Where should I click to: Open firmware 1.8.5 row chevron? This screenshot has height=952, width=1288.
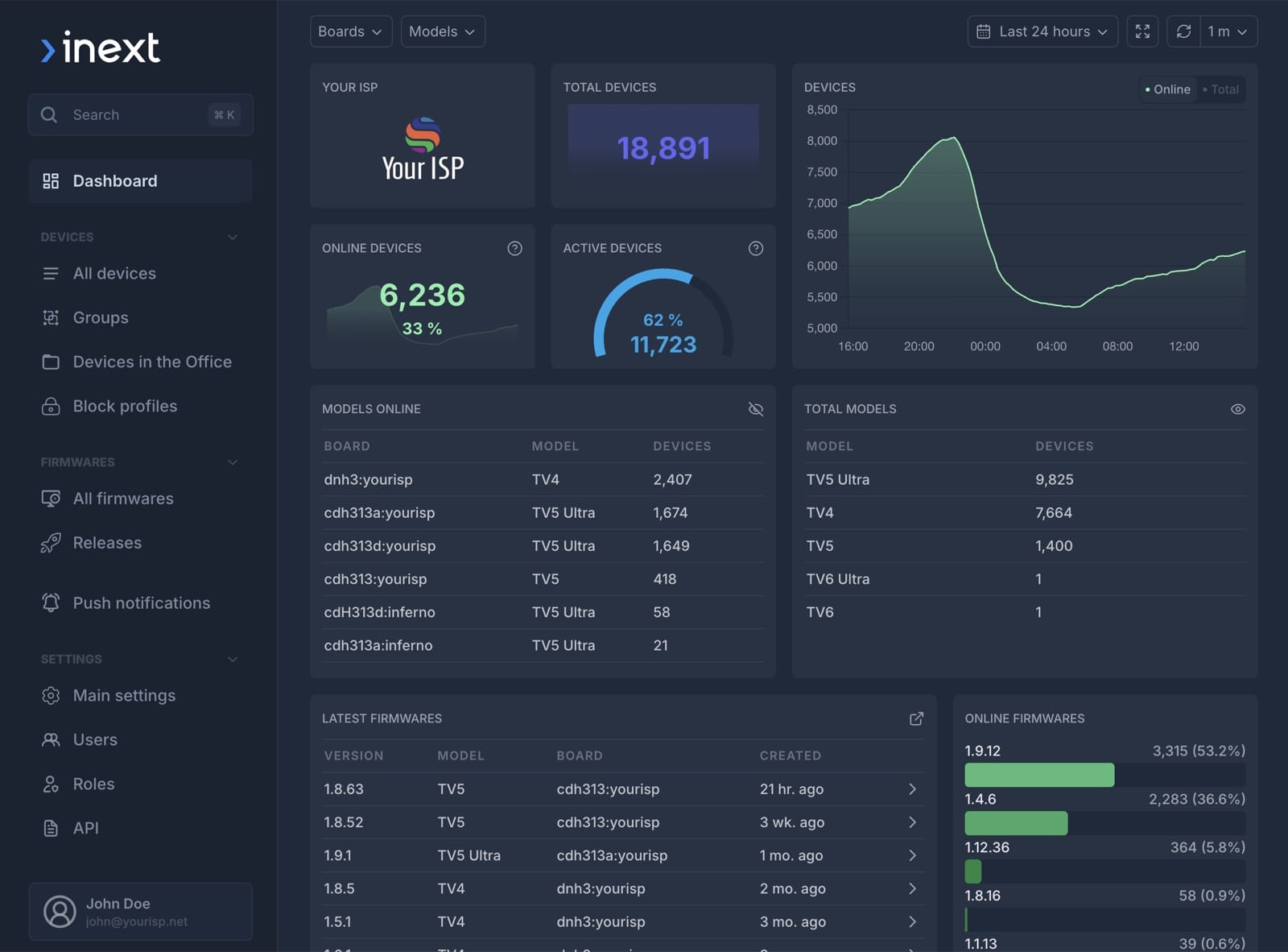tap(912, 888)
